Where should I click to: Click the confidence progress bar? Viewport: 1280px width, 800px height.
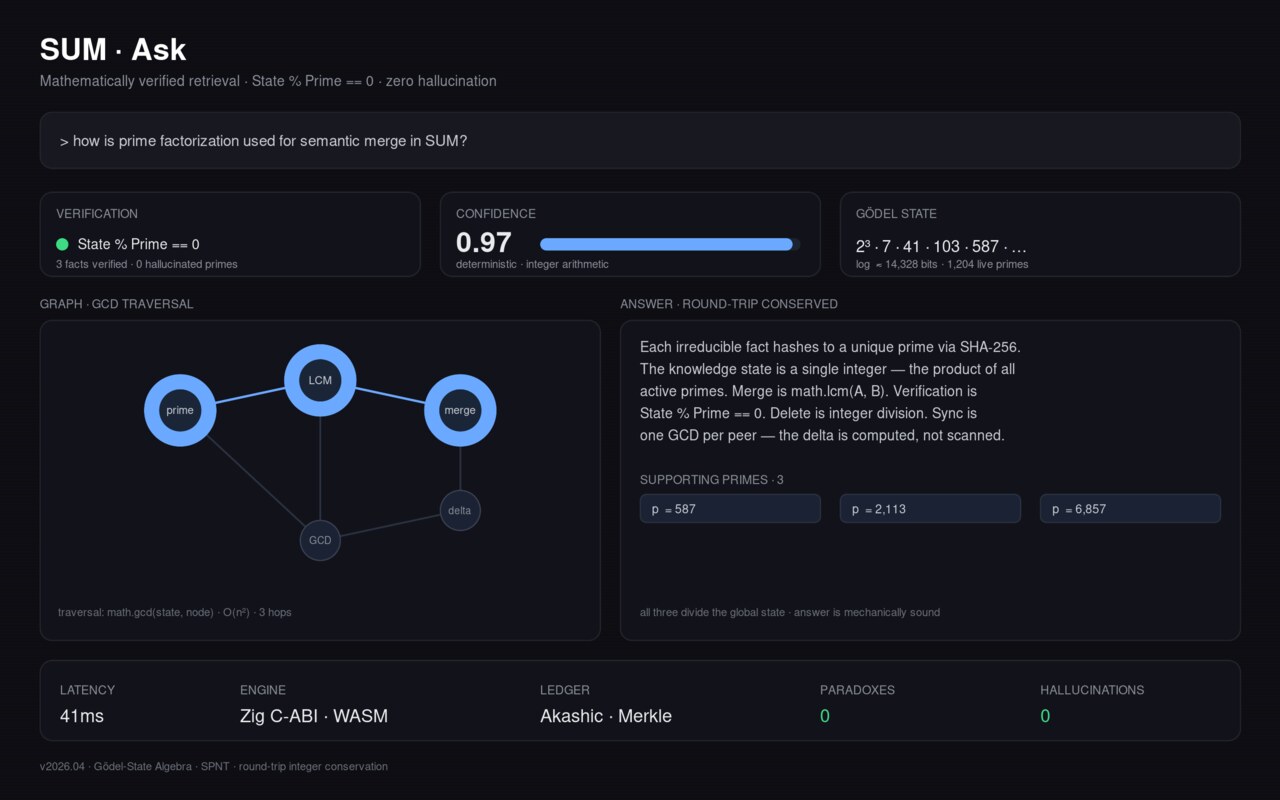668,244
